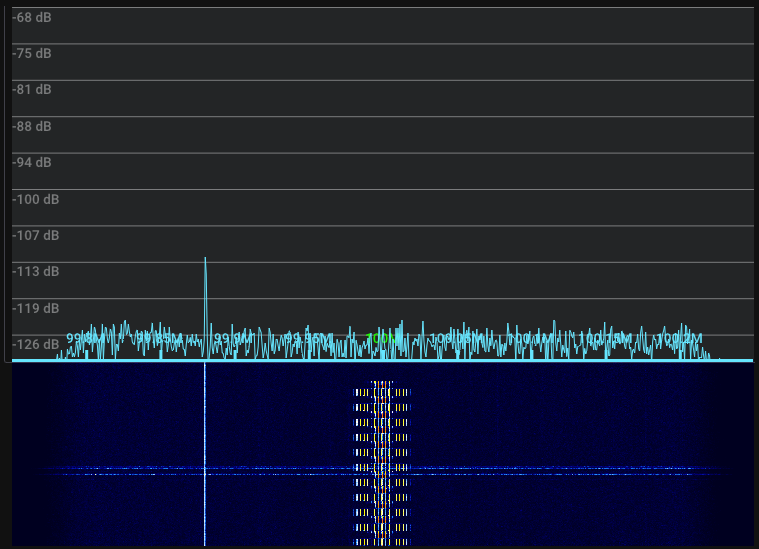The width and height of the screenshot is (759, 549).
Task: Click the -113 dB scale label
Action: [x=36, y=271]
